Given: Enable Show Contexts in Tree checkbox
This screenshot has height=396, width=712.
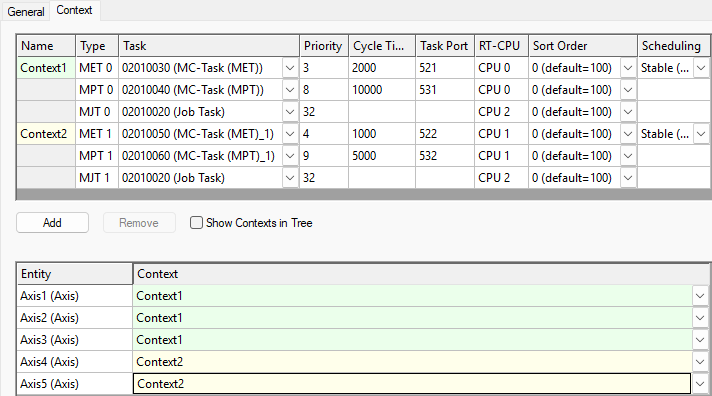Looking at the screenshot, I should (x=196, y=223).
